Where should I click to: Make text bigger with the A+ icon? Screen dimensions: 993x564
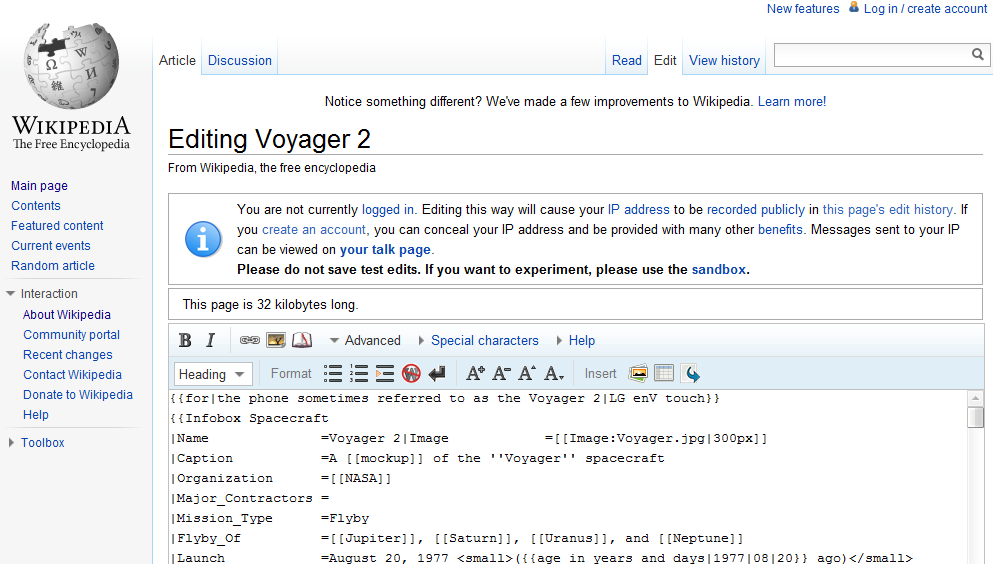(476, 373)
